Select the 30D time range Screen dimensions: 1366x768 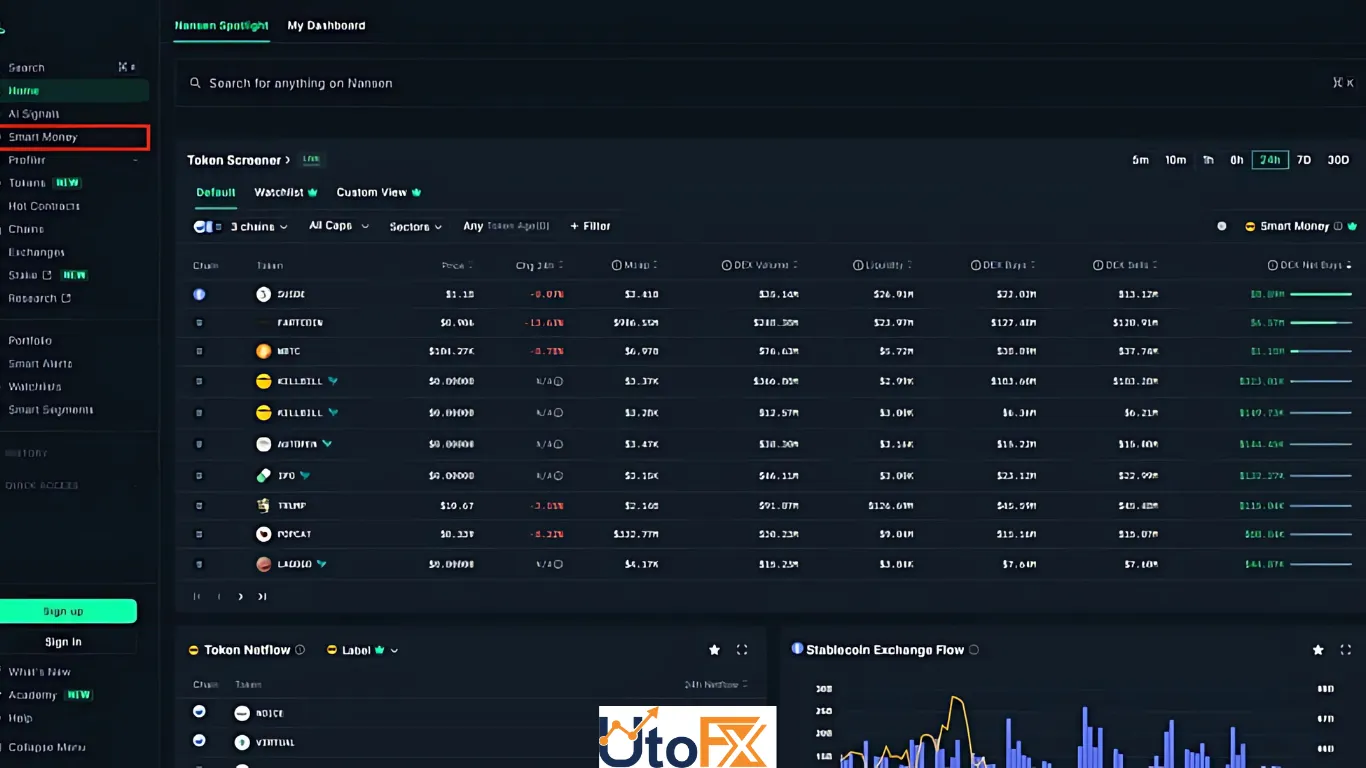1338,160
